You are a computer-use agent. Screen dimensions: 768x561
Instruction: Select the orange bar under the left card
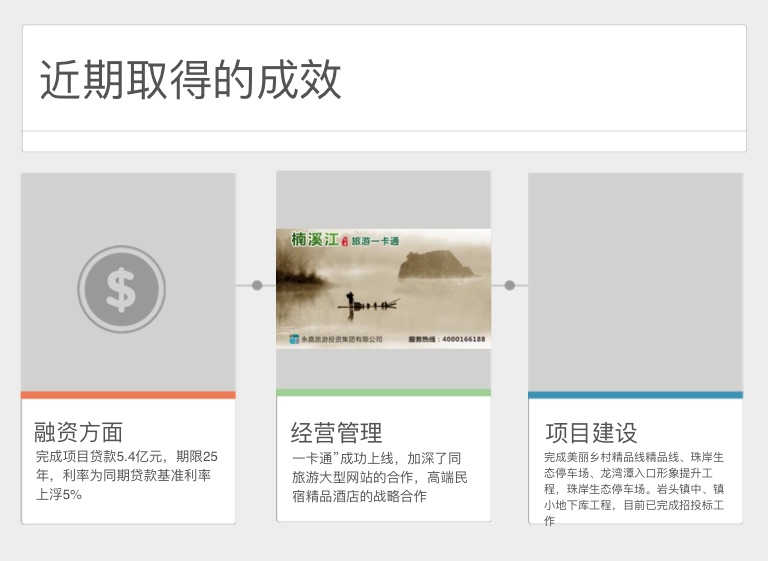(128, 395)
